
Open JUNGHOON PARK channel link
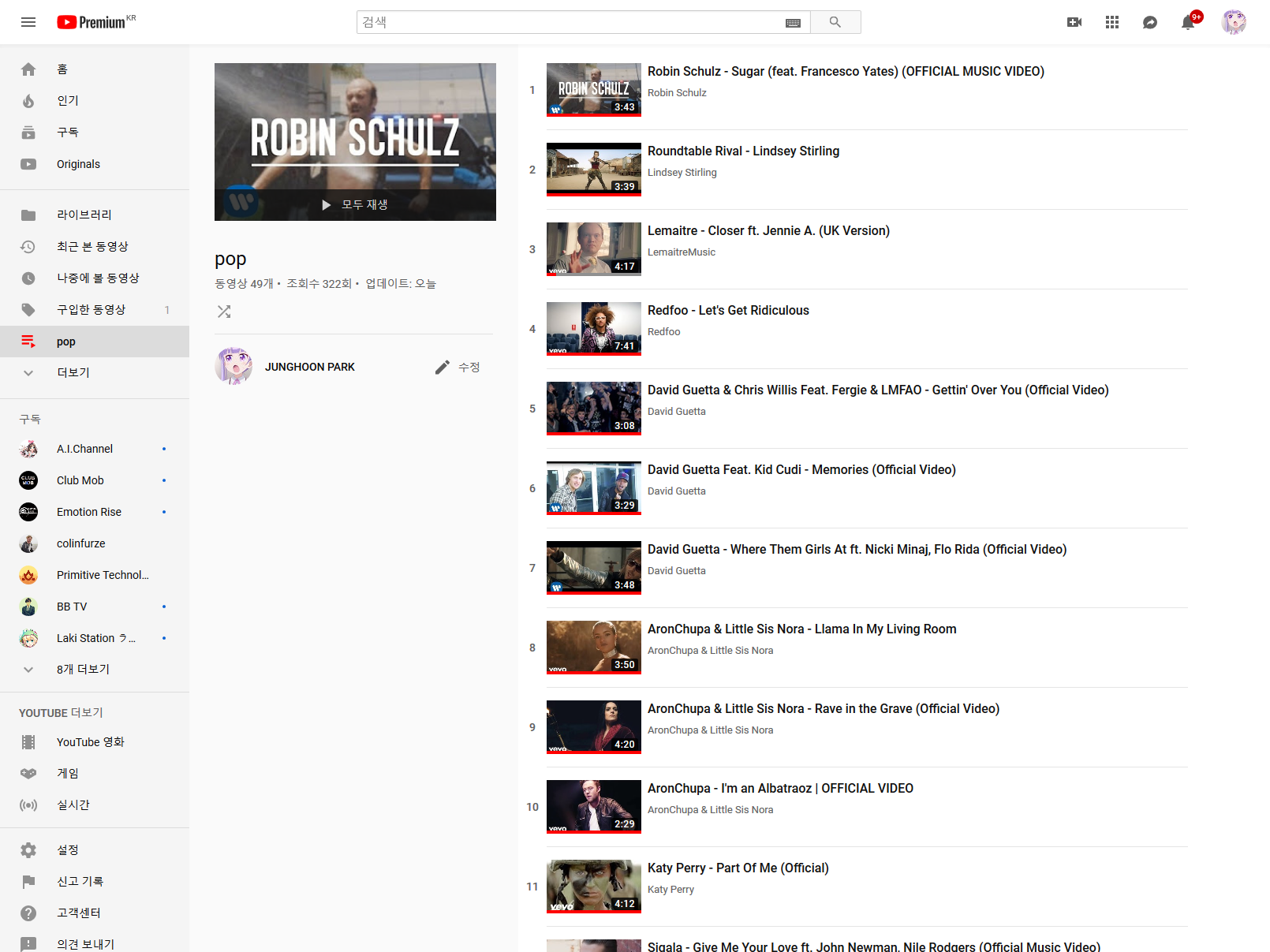[309, 367]
